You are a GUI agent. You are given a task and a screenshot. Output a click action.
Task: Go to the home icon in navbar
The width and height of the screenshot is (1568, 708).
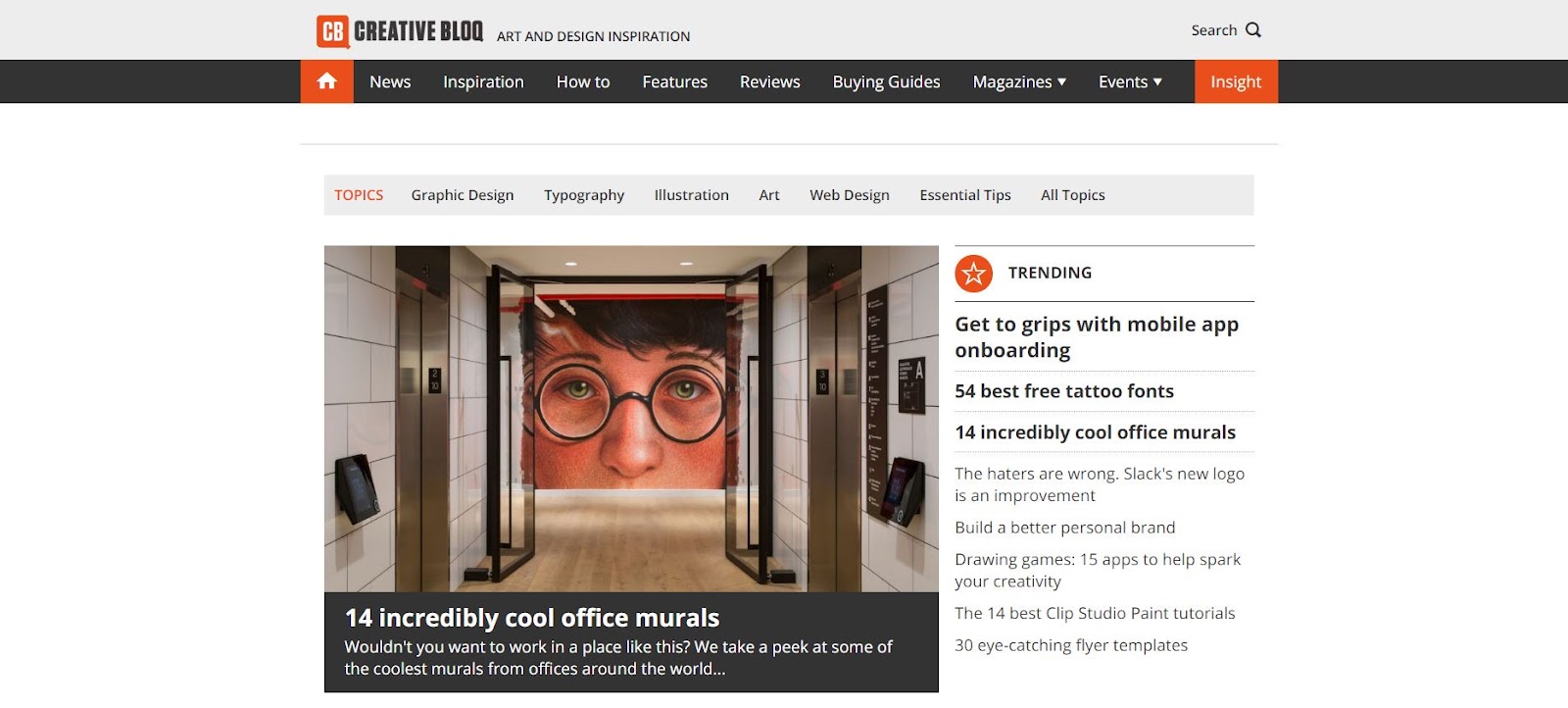click(x=327, y=81)
